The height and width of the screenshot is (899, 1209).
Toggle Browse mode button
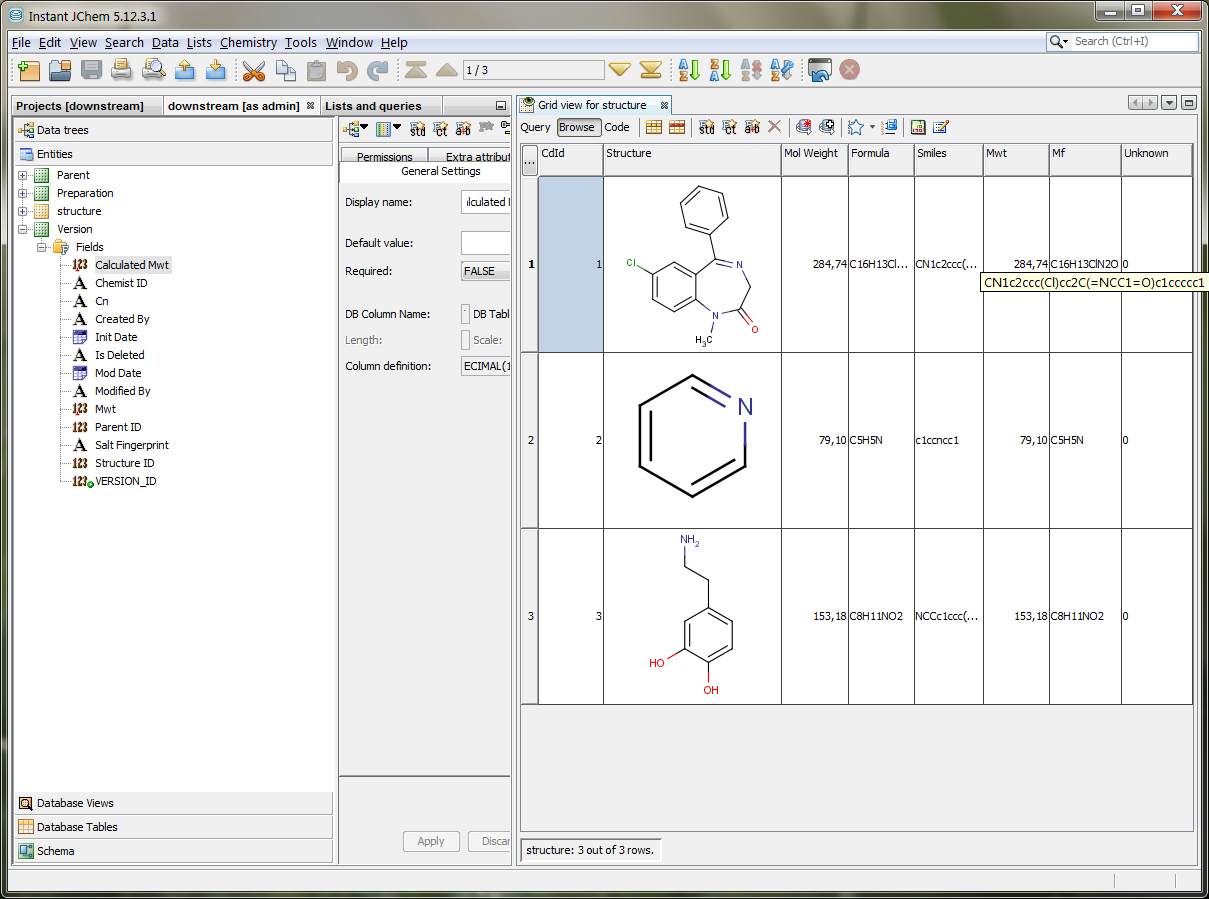point(576,127)
